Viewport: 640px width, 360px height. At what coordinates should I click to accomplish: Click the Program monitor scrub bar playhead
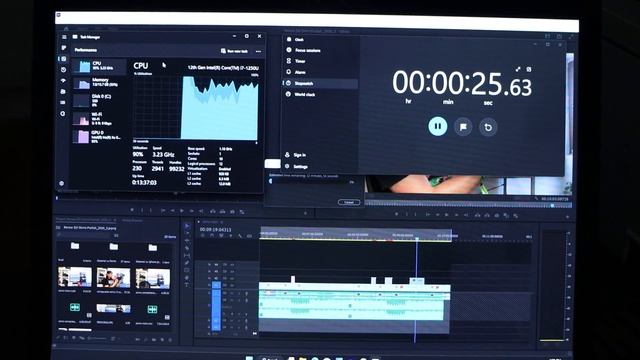[552, 206]
